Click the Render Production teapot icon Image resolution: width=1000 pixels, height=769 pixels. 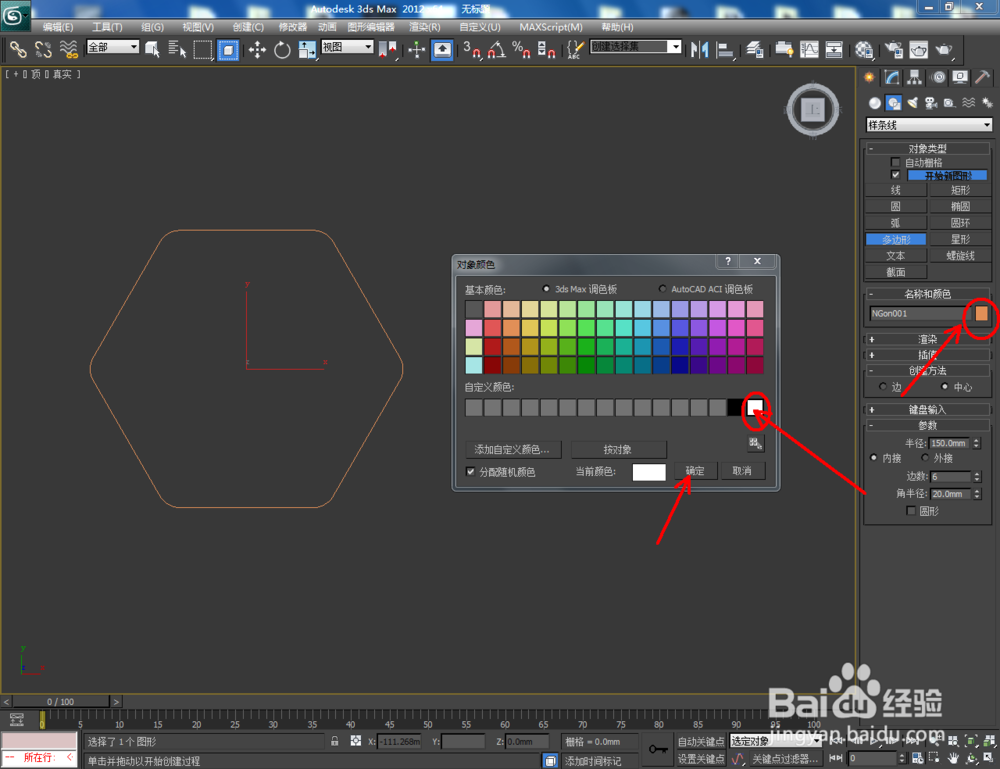click(x=944, y=49)
